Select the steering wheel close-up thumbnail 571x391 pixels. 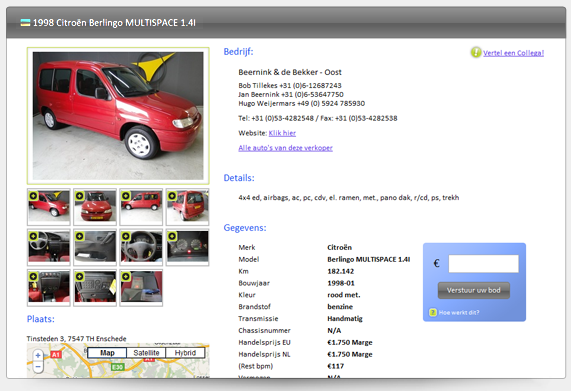click(141, 247)
